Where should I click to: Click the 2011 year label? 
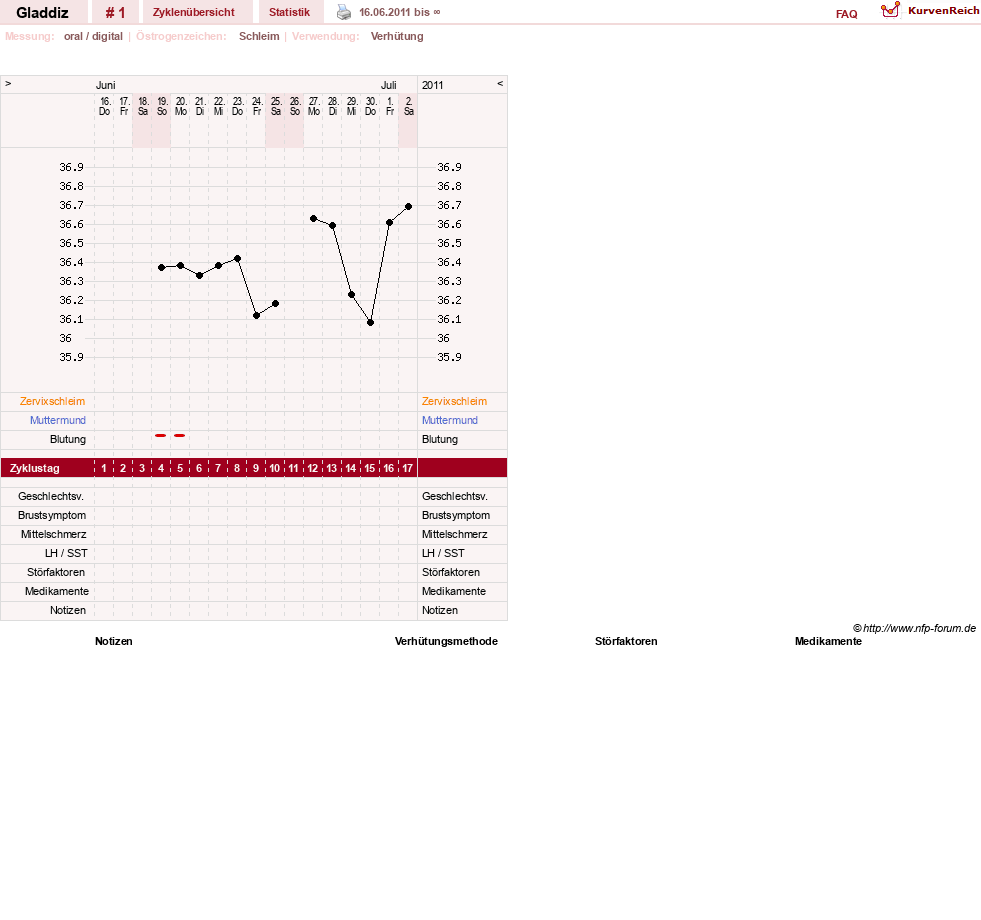click(x=432, y=85)
